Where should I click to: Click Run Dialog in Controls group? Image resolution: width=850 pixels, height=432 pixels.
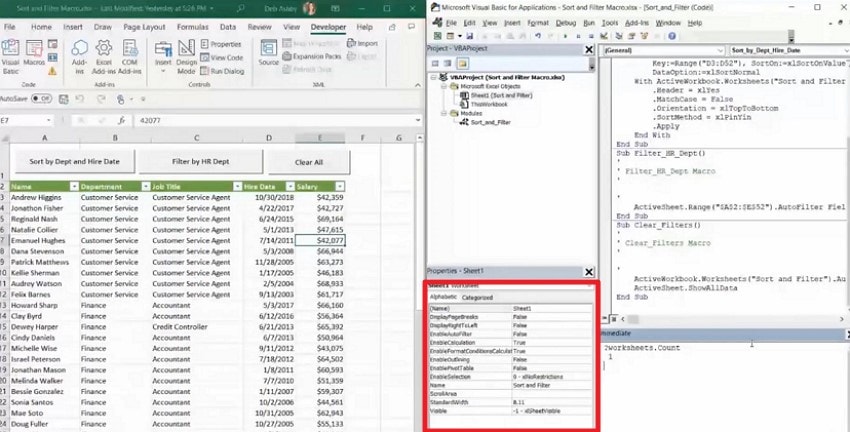222,71
